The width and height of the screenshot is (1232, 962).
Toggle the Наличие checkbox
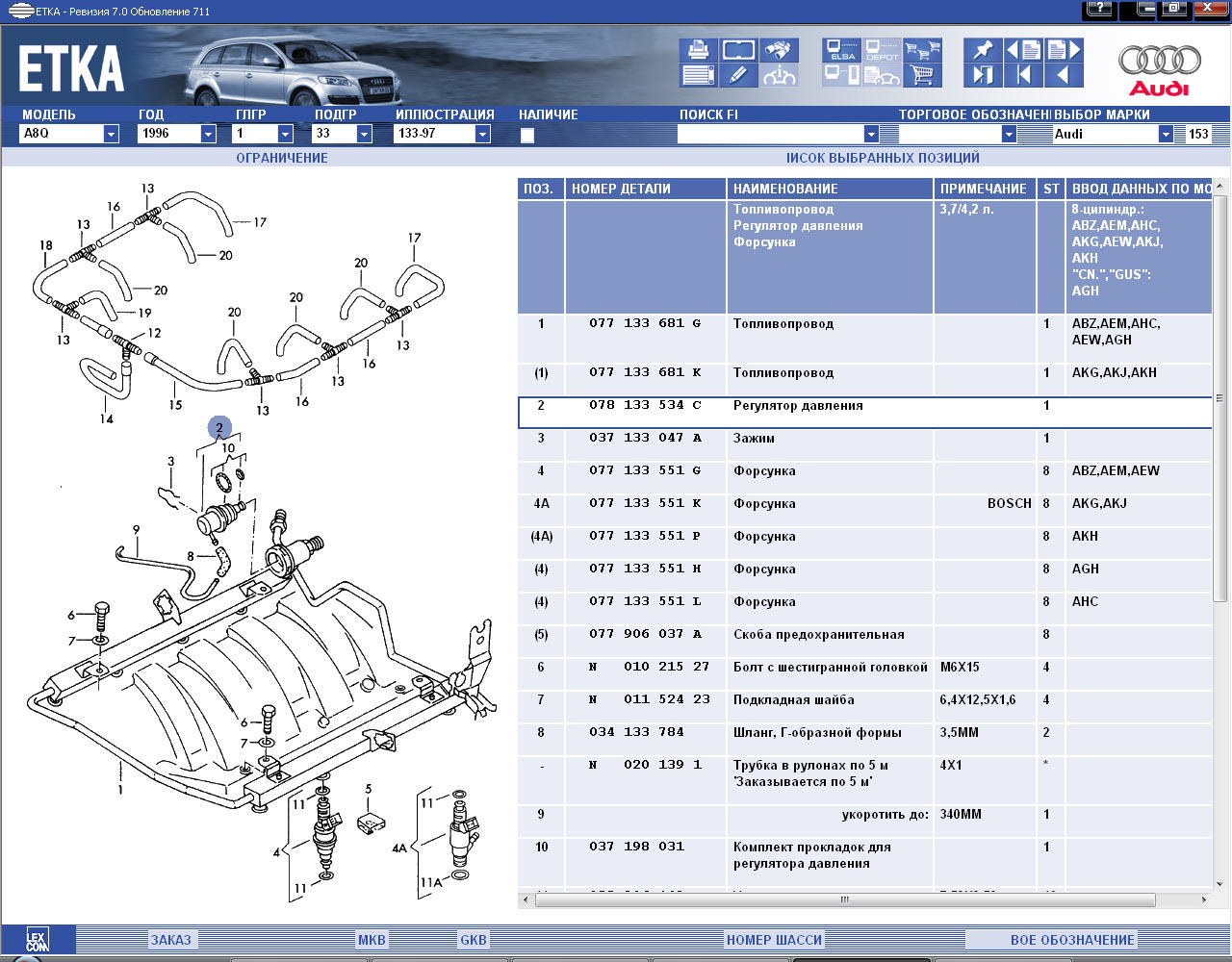pyautogui.click(x=527, y=136)
